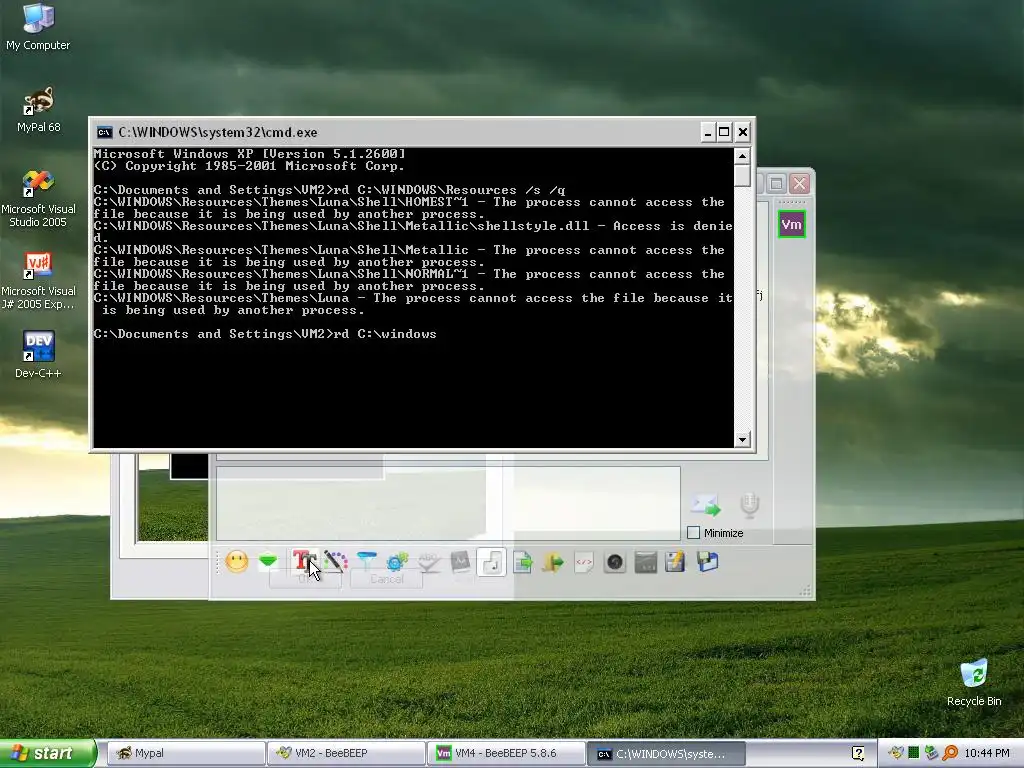Open the yellow smiley emoticon picker in BeeBEEP
The height and width of the screenshot is (768, 1024).
pyautogui.click(x=236, y=562)
